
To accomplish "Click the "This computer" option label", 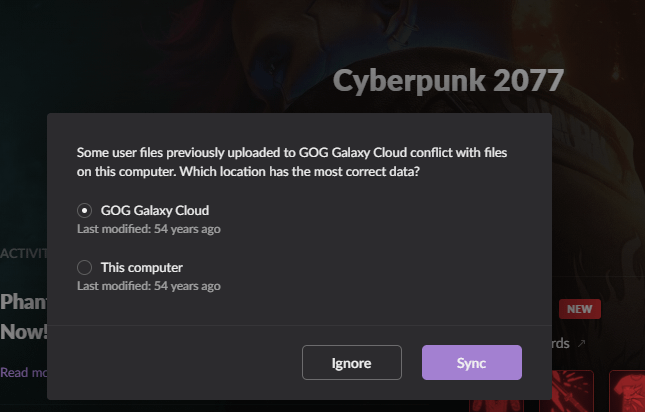I will [142, 268].
